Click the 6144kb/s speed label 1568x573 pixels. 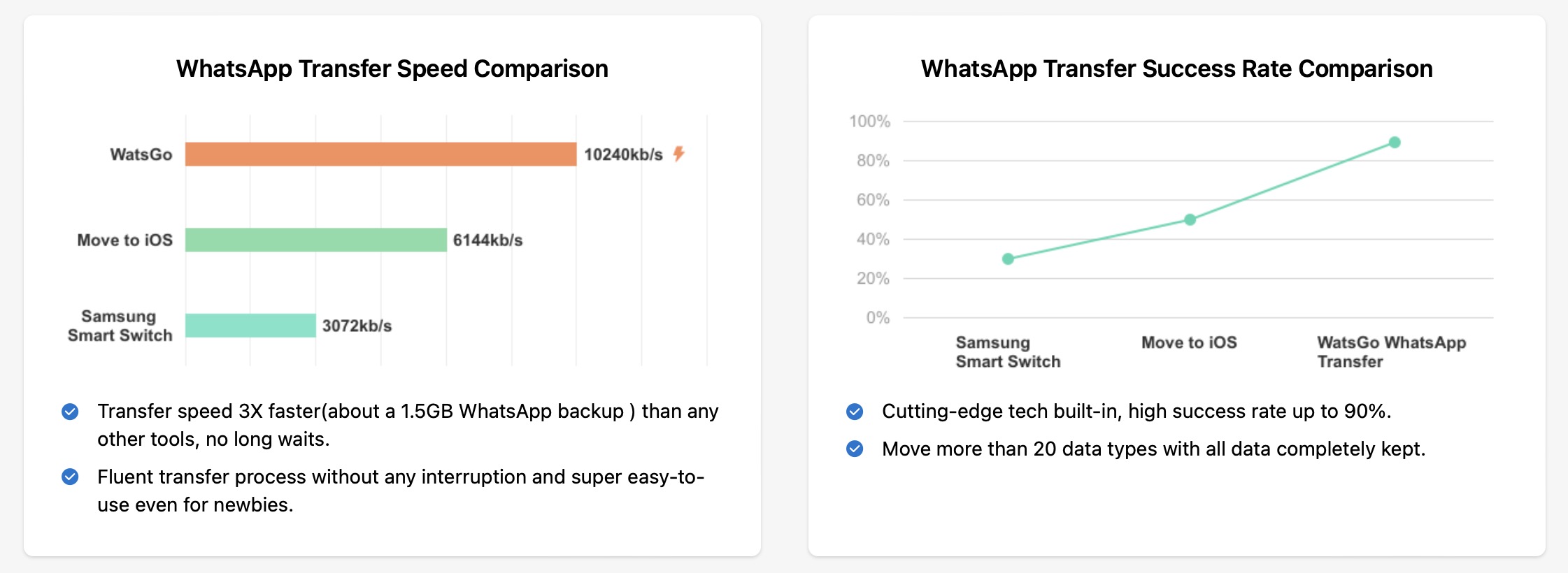pos(487,240)
